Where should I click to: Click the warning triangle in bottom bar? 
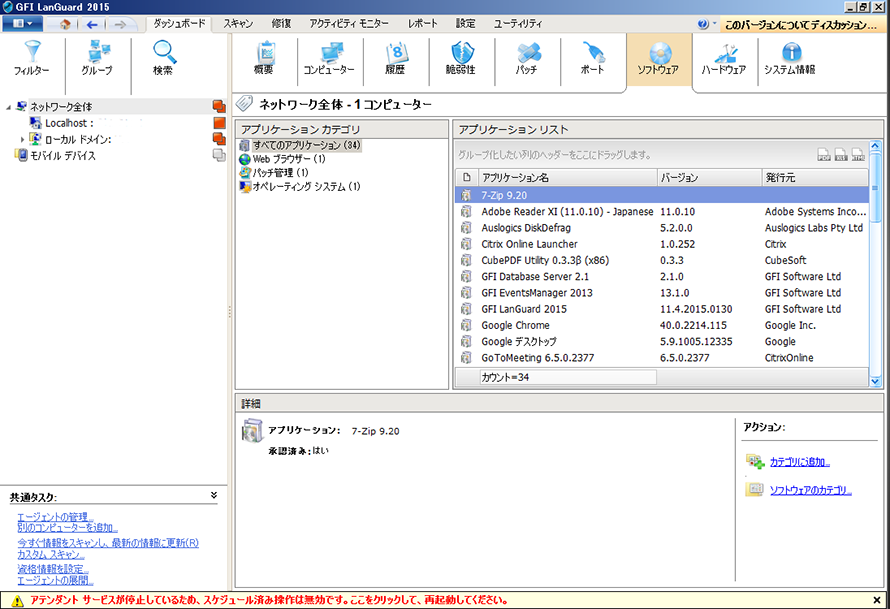pos(17,600)
